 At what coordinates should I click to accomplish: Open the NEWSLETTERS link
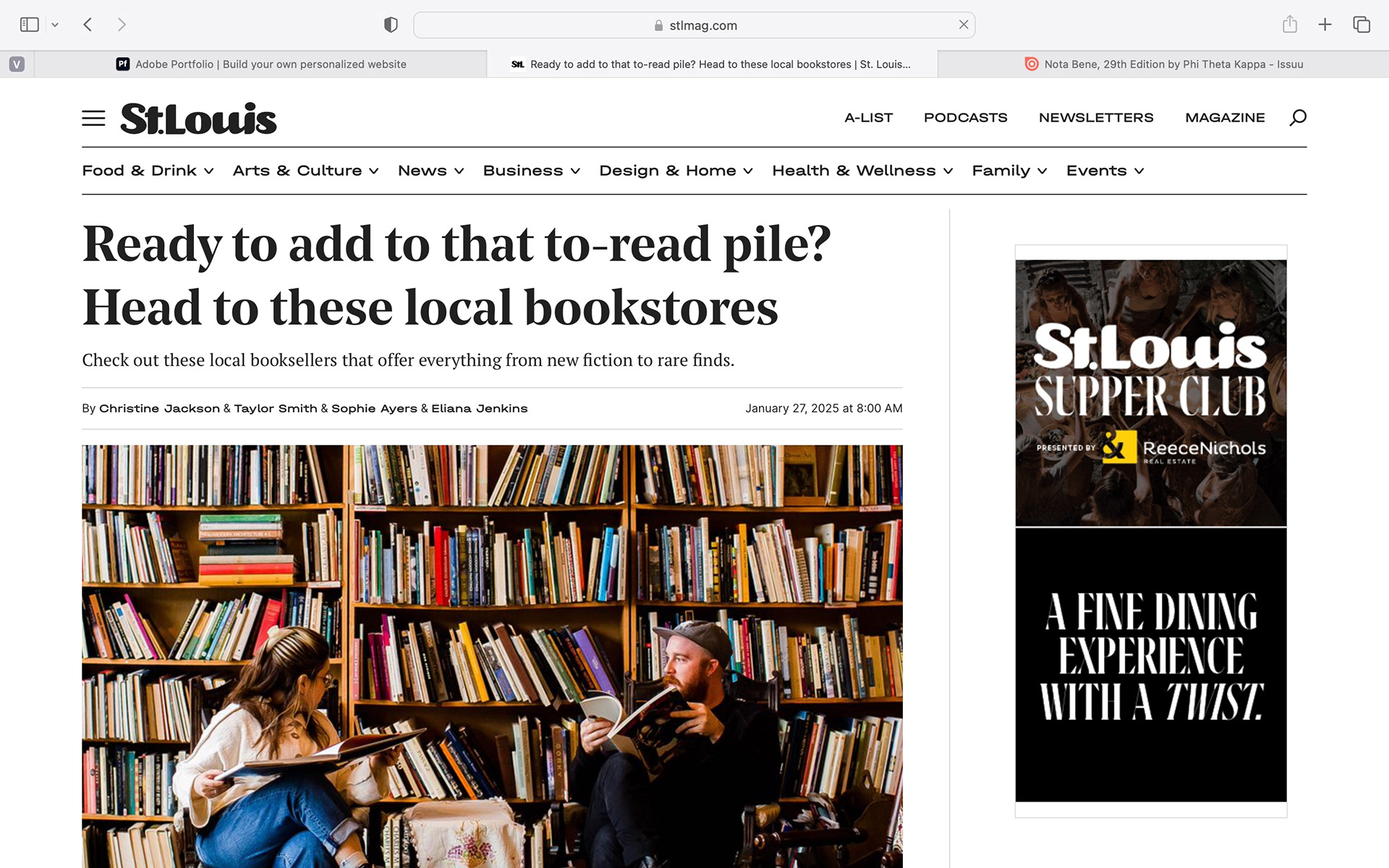click(x=1096, y=117)
